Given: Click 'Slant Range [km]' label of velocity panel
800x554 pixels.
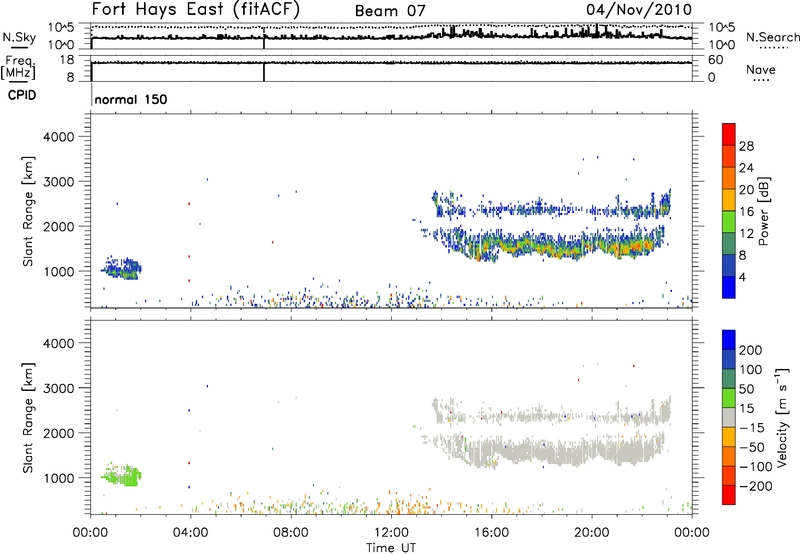Looking at the screenshot, I should (x=28, y=418).
